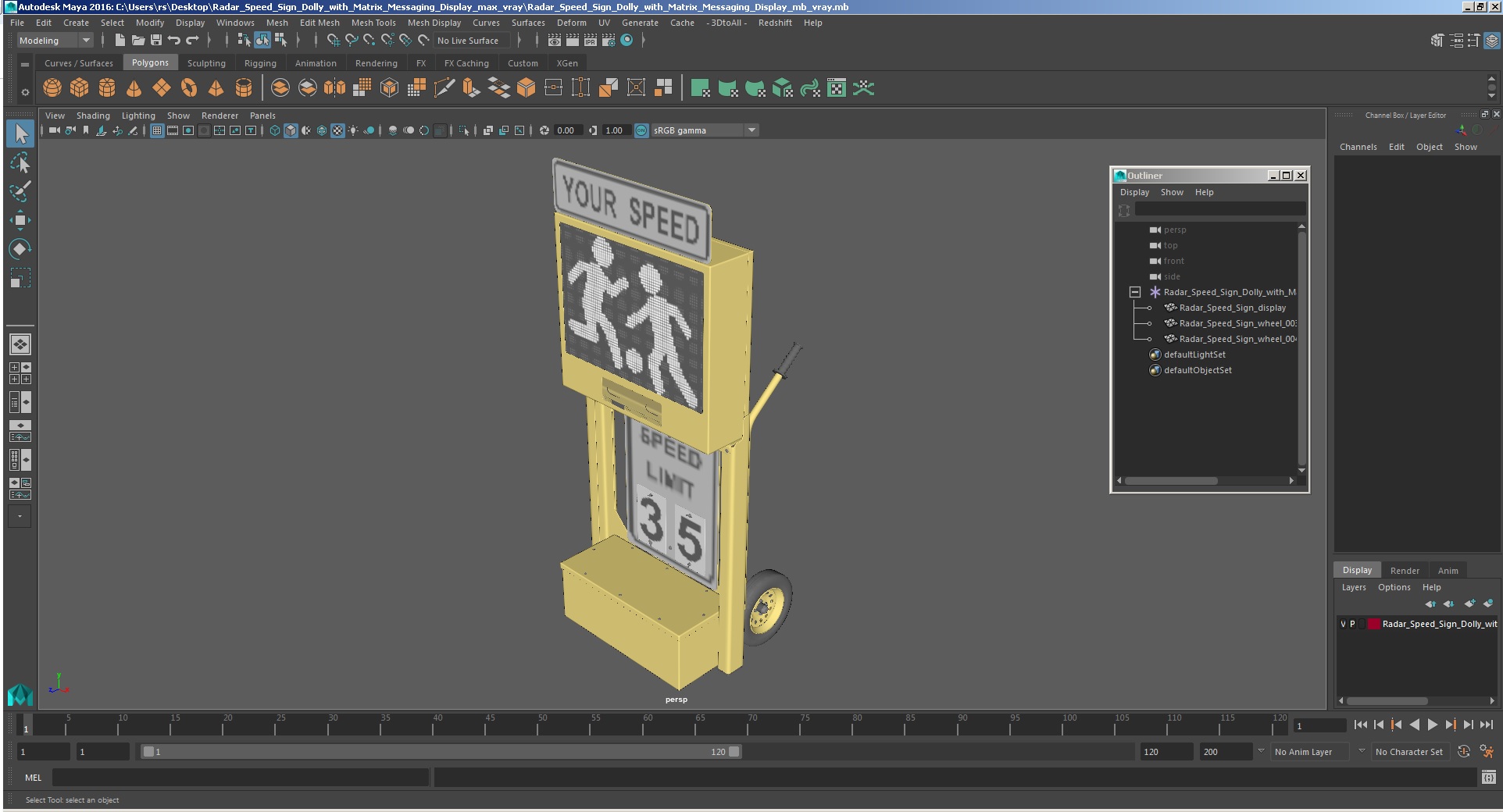Screen dimensions: 1503x812
Task: Click the red color swatch of layer
Action: click(1373, 624)
